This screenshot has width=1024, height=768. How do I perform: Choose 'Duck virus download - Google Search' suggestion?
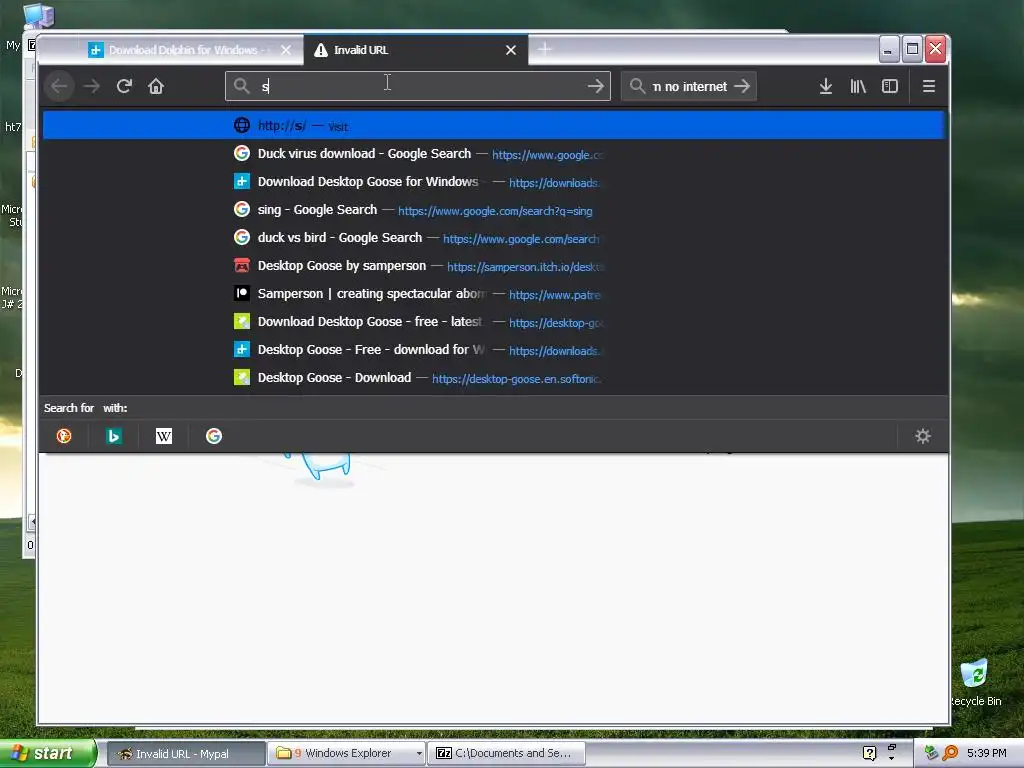[x=493, y=153]
